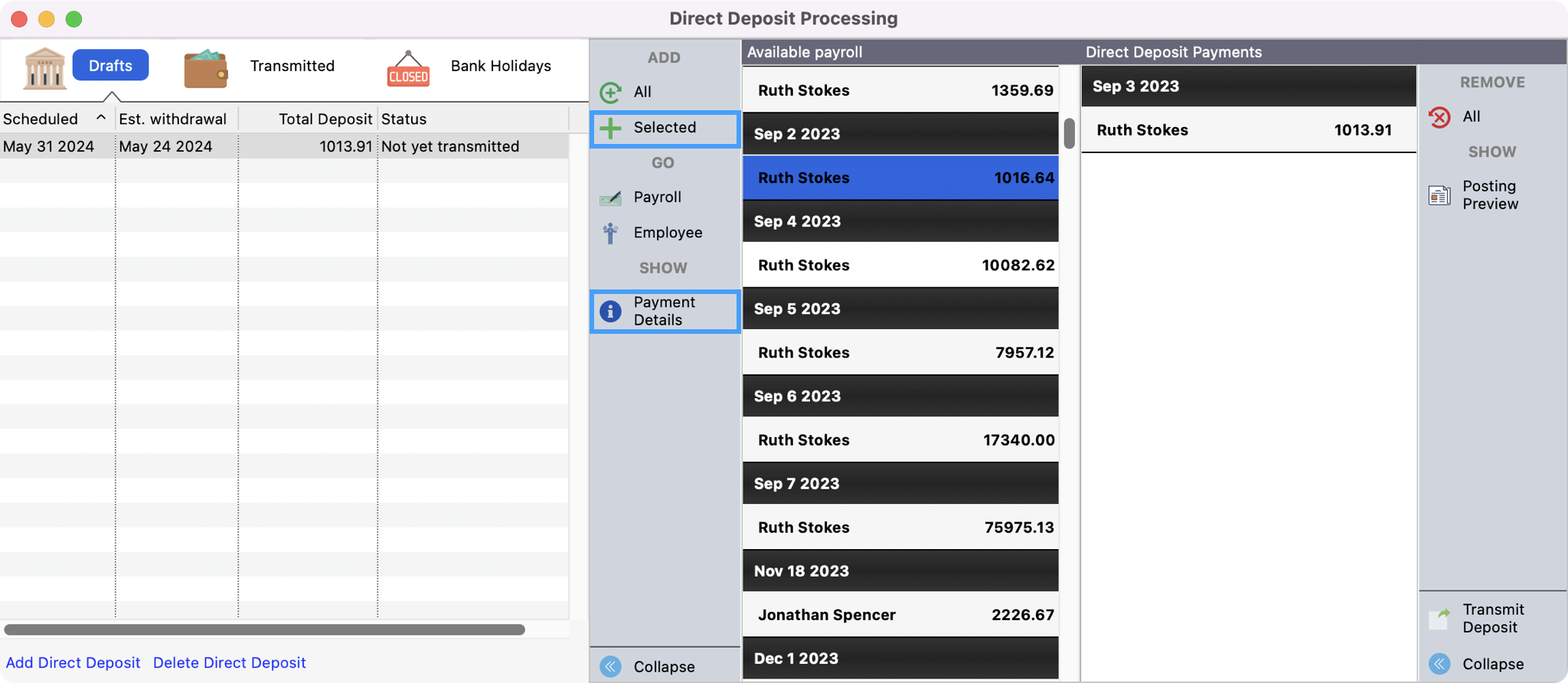Click the red Remove All icon
The width and height of the screenshot is (1568, 683).
(1439, 117)
